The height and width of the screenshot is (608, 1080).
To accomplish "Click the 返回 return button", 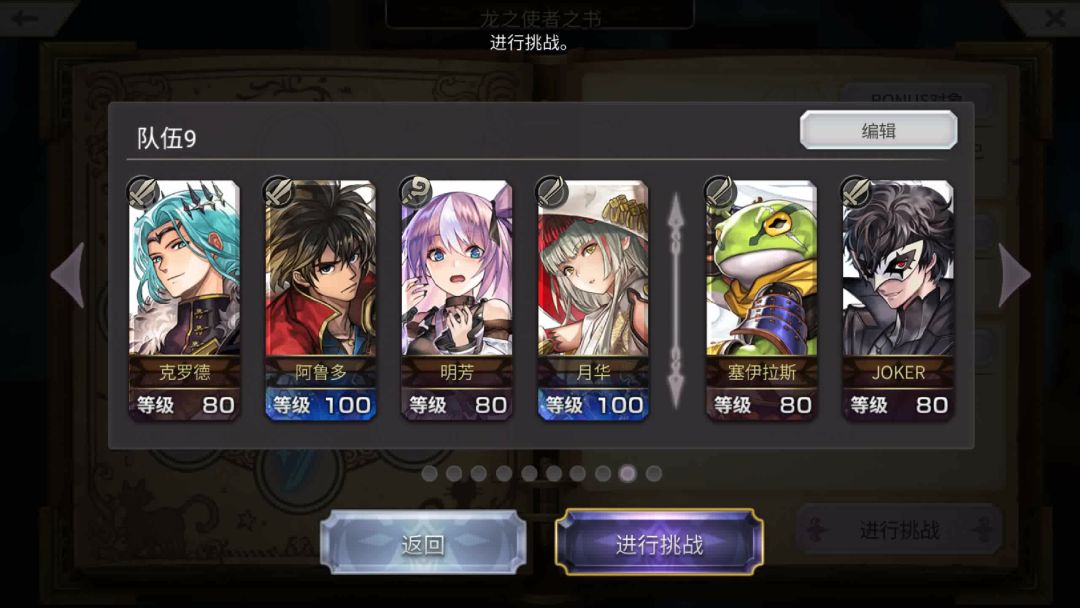I will pos(423,543).
